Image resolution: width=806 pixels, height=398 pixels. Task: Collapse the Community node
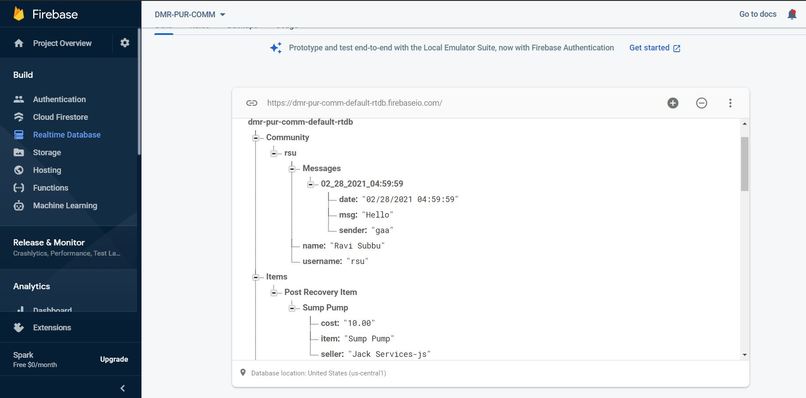tap(255, 138)
